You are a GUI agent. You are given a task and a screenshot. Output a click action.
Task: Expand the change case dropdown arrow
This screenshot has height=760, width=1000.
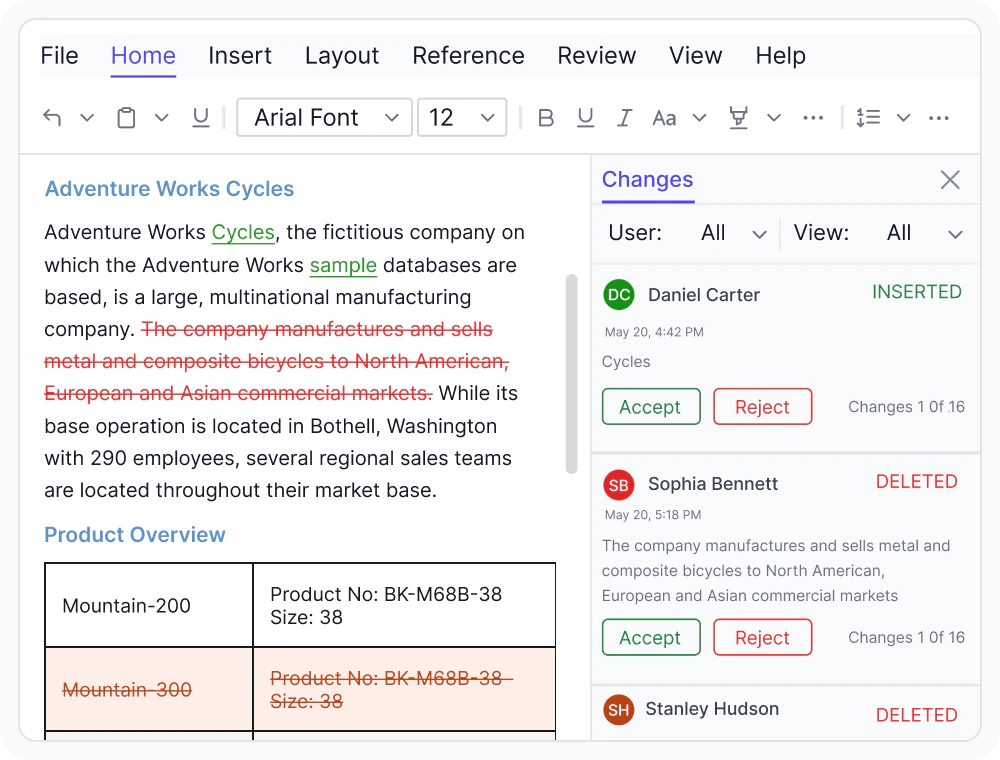(700, 118)
